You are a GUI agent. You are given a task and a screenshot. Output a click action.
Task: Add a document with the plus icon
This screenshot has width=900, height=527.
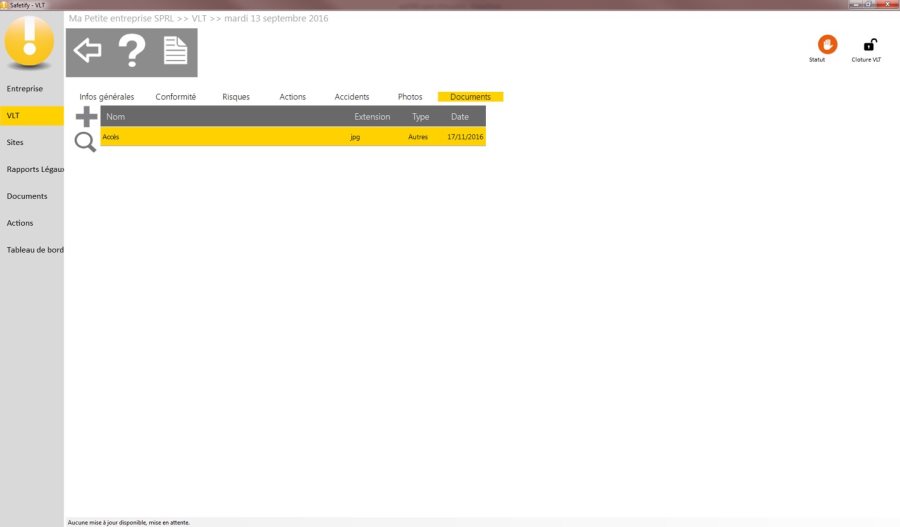click(x=87, y=117)
